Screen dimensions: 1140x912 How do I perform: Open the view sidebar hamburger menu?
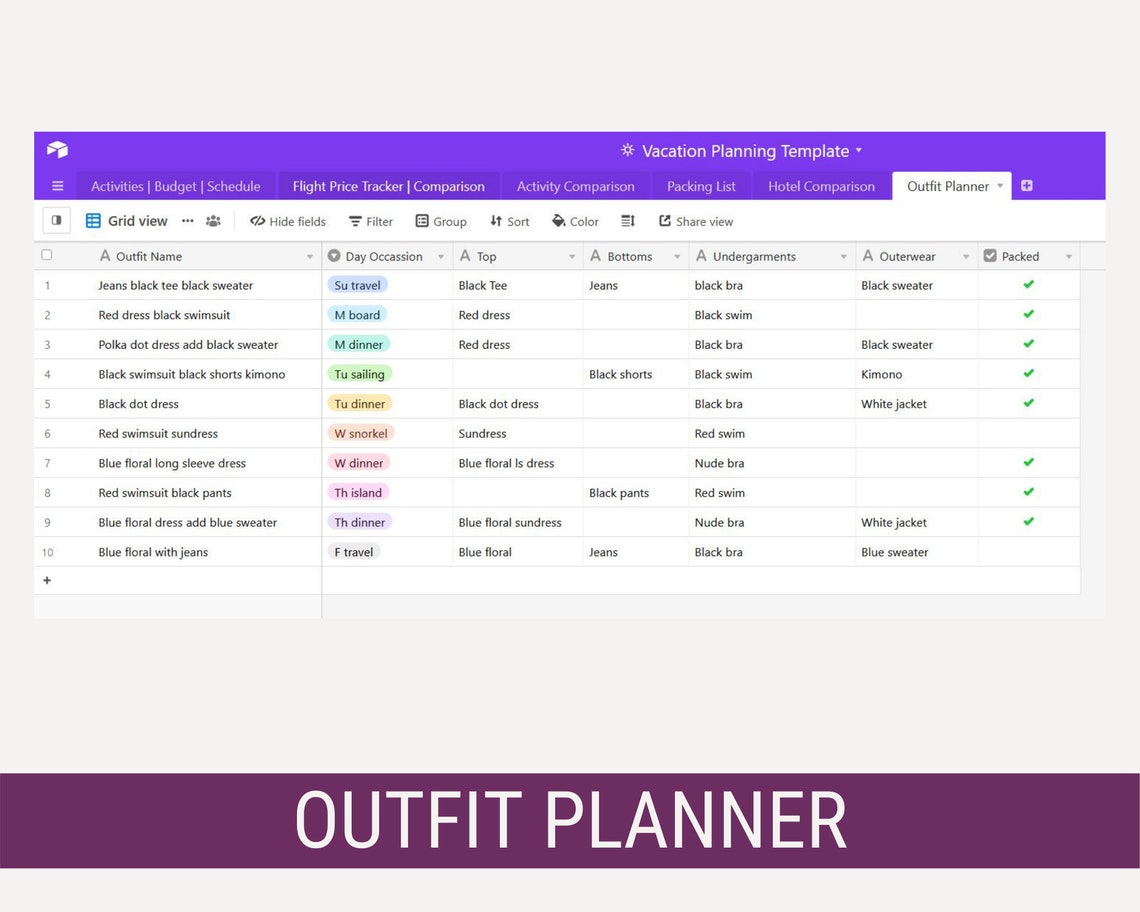click(57, 185)
